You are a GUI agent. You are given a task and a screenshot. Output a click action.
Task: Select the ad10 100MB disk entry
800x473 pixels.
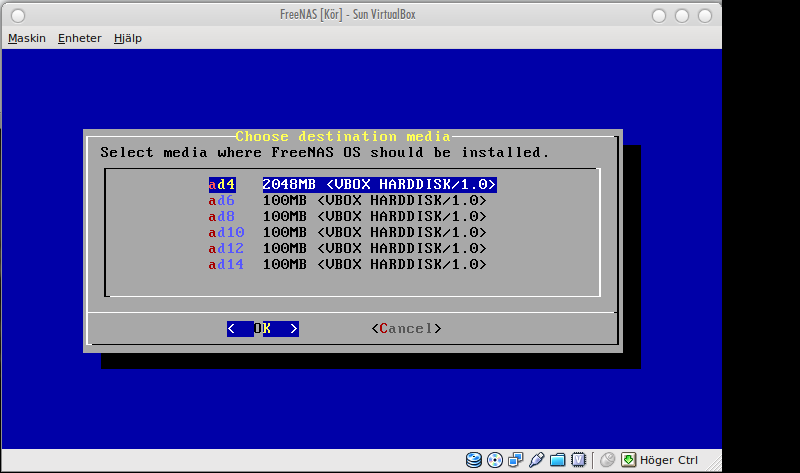347,232
